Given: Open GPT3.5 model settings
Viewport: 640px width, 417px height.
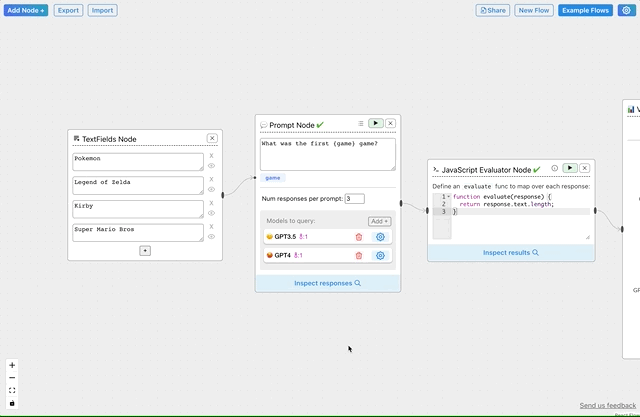Looking at the screenshot, I should click(x=380, y=237).
